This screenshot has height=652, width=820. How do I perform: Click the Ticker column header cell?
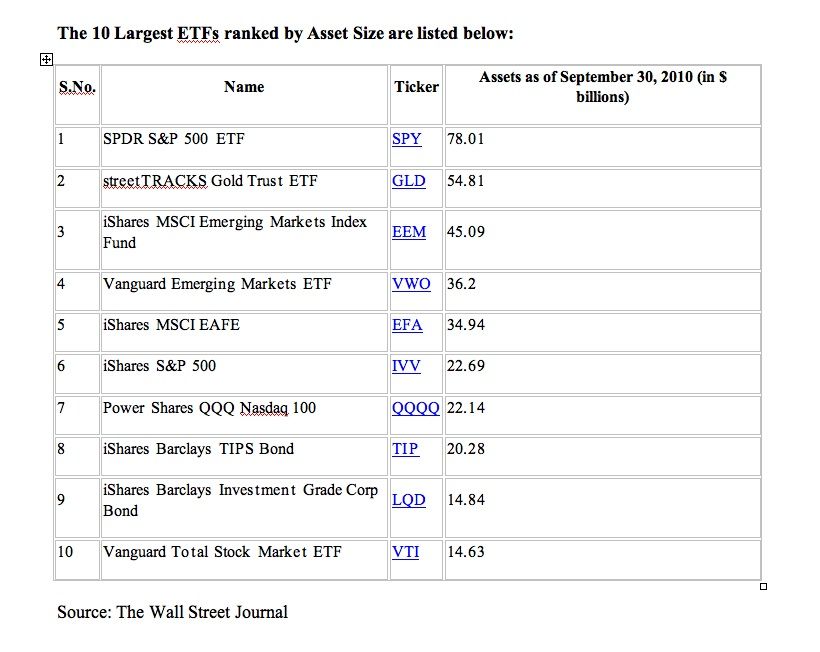pyautogui.click(x=416, y=95)
